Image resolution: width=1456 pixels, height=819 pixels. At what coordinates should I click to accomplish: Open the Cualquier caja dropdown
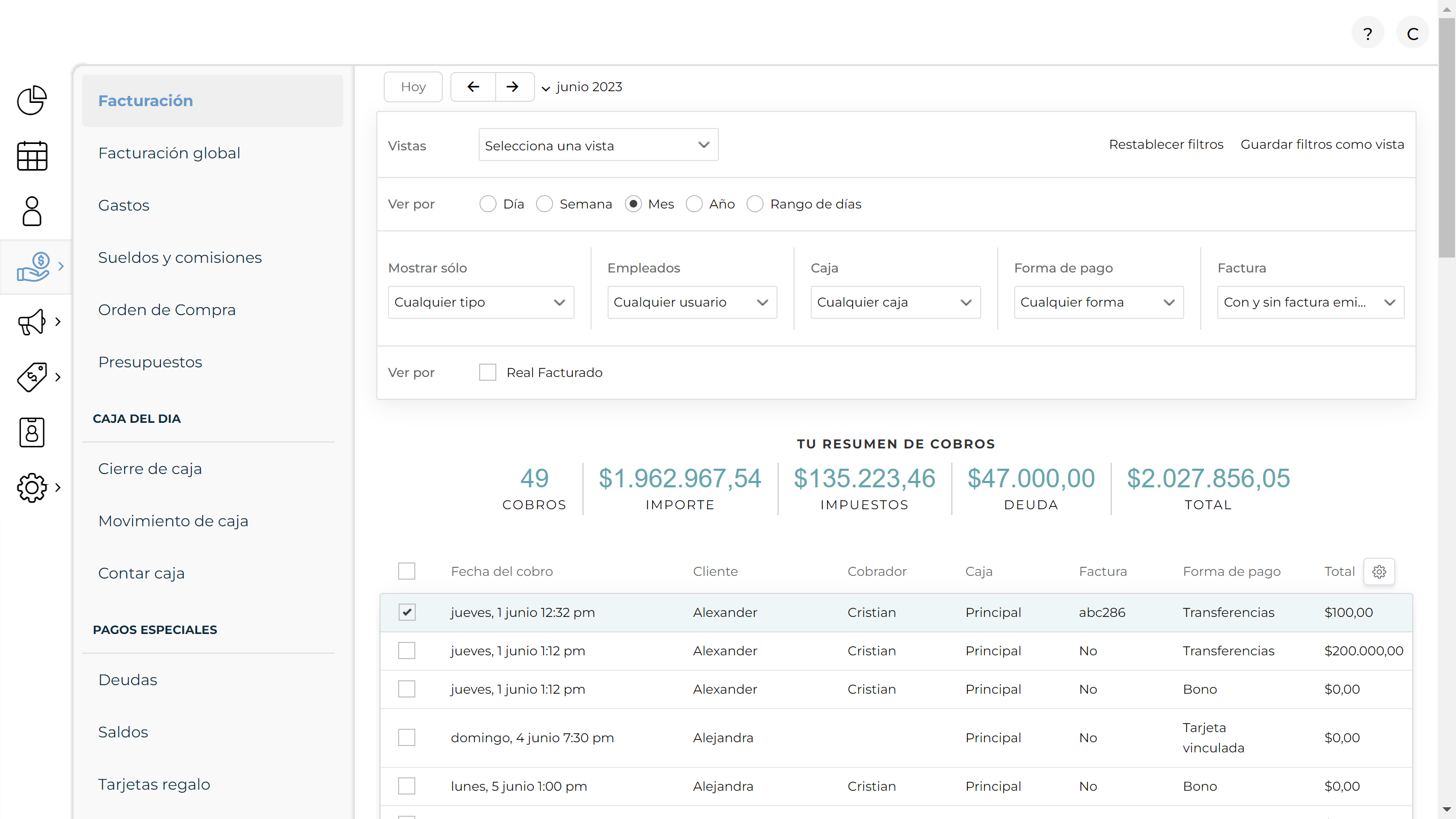[x=895, y=302]
